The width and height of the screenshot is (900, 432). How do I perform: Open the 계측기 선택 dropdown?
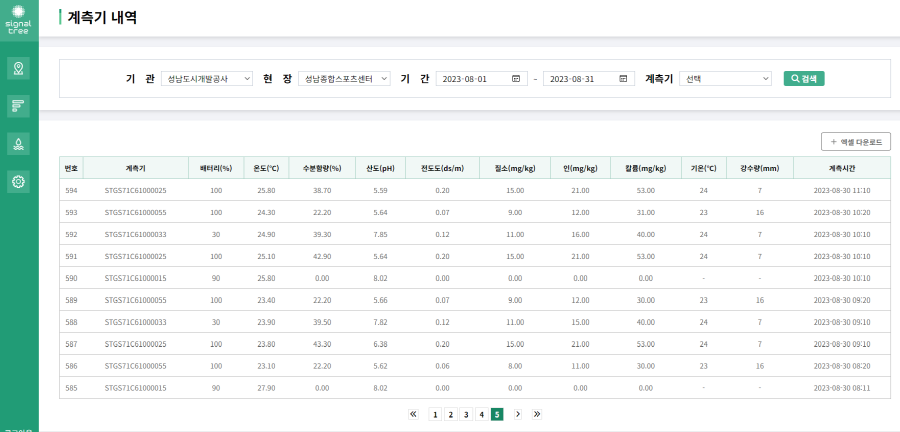coord(725,79)
